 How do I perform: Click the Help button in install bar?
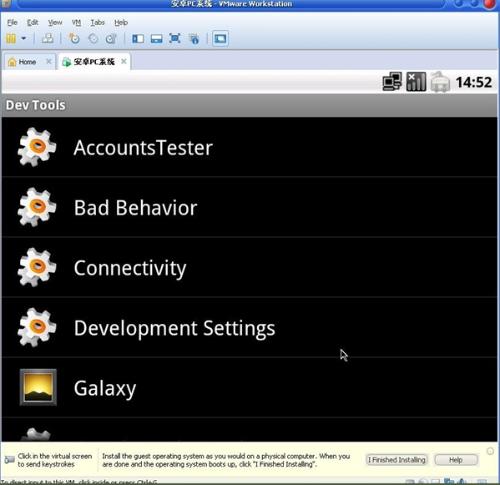coord(456,460)
